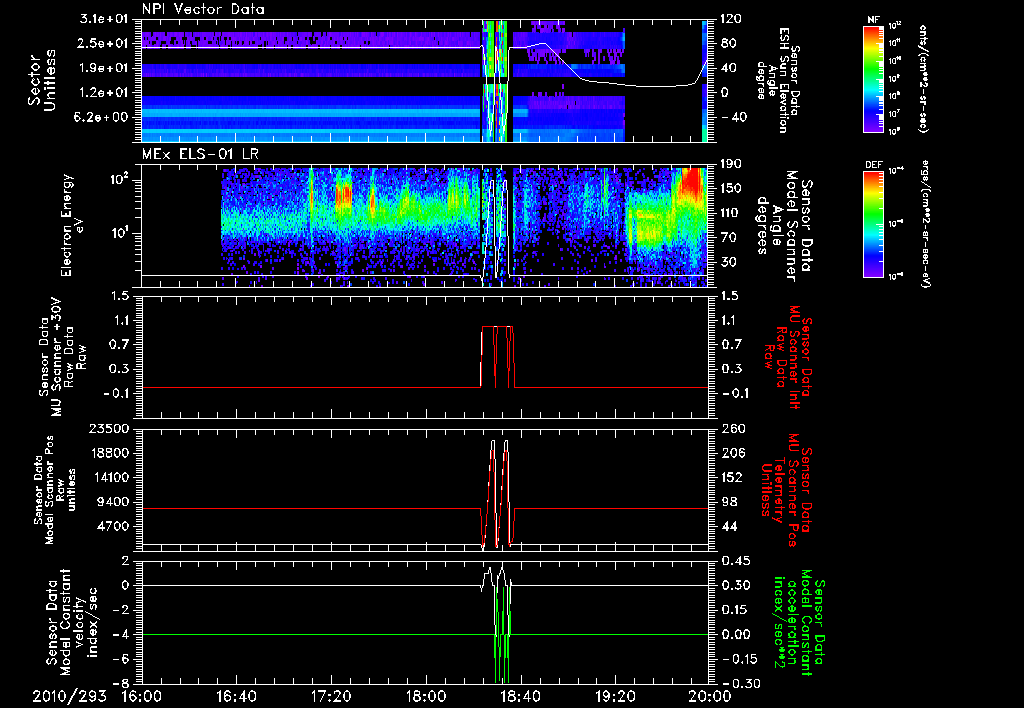Click the double peak in Scanner Pos plot
Image resolution: width=1024 pixels, height=708 pixels.
pos(498,493)
